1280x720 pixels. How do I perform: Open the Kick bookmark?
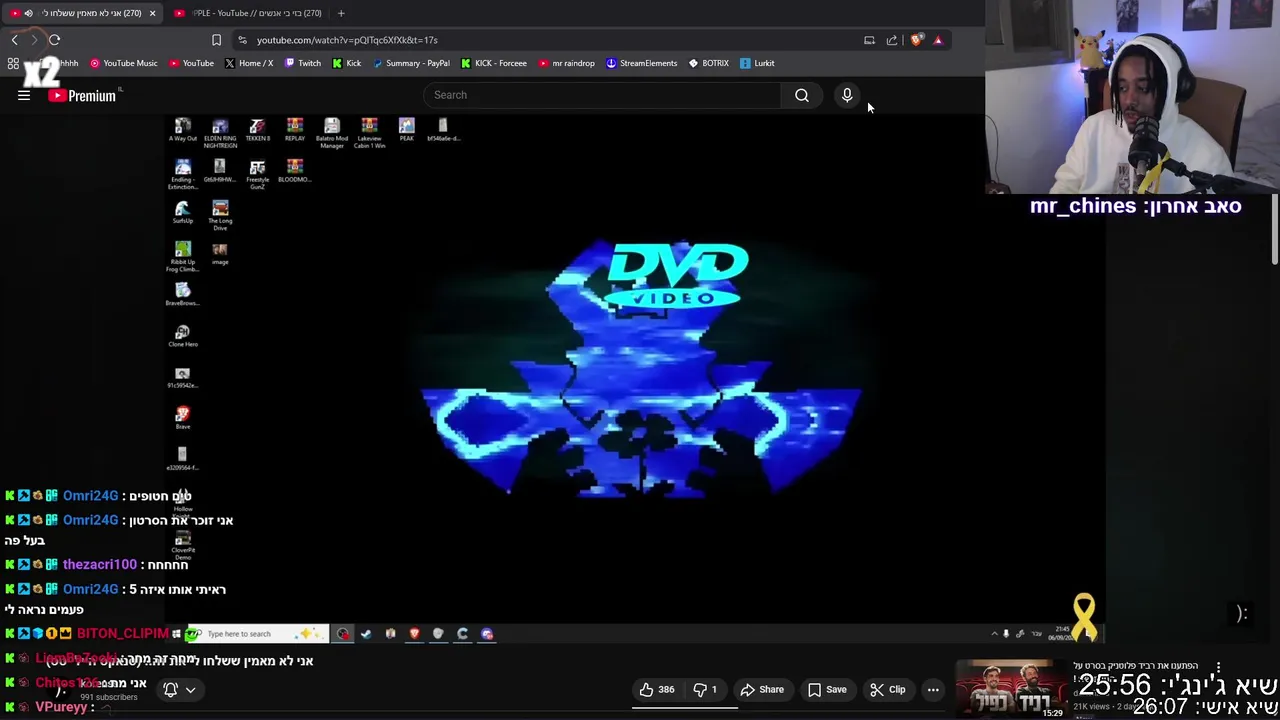point(347,63)
